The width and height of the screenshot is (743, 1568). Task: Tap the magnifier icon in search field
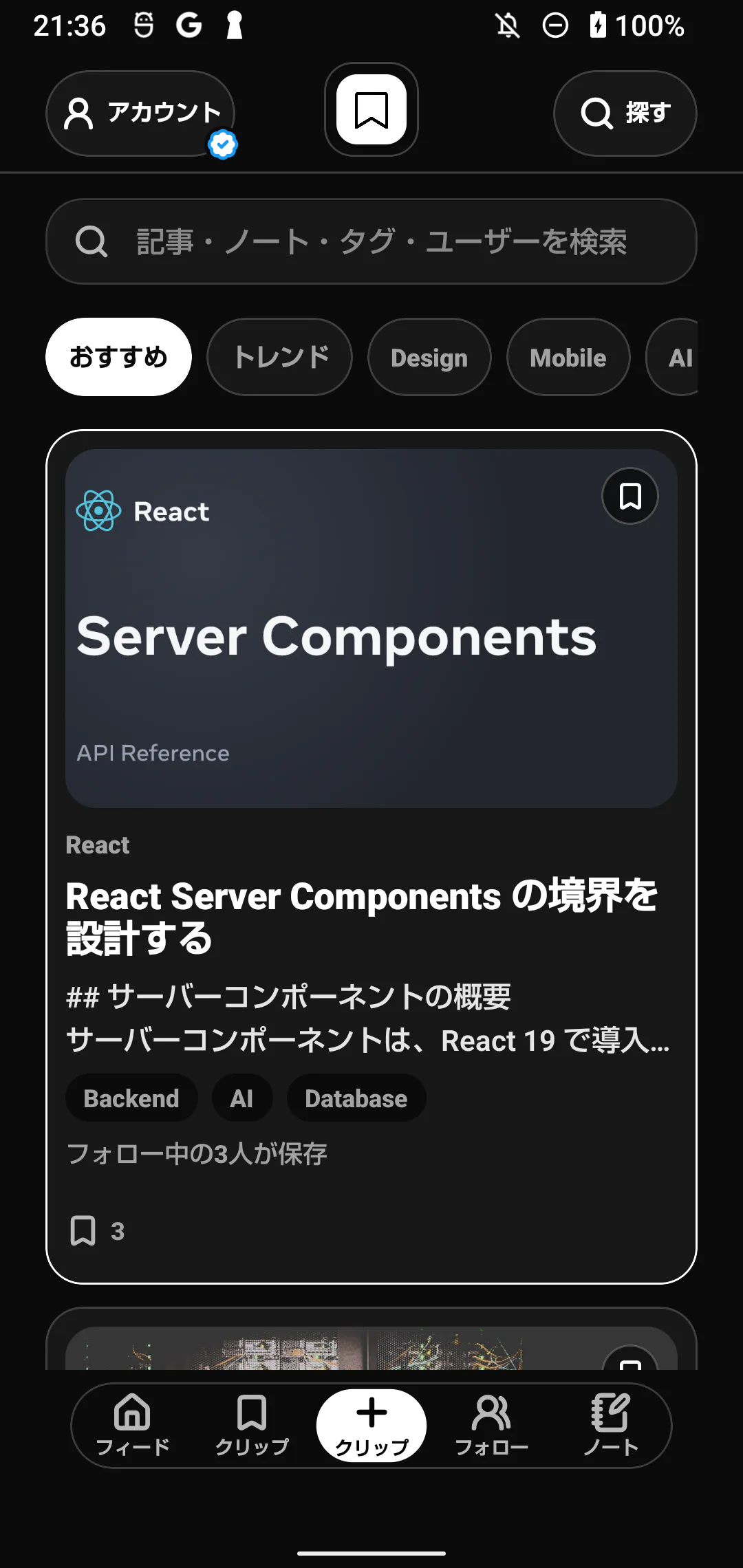point(91,241)
